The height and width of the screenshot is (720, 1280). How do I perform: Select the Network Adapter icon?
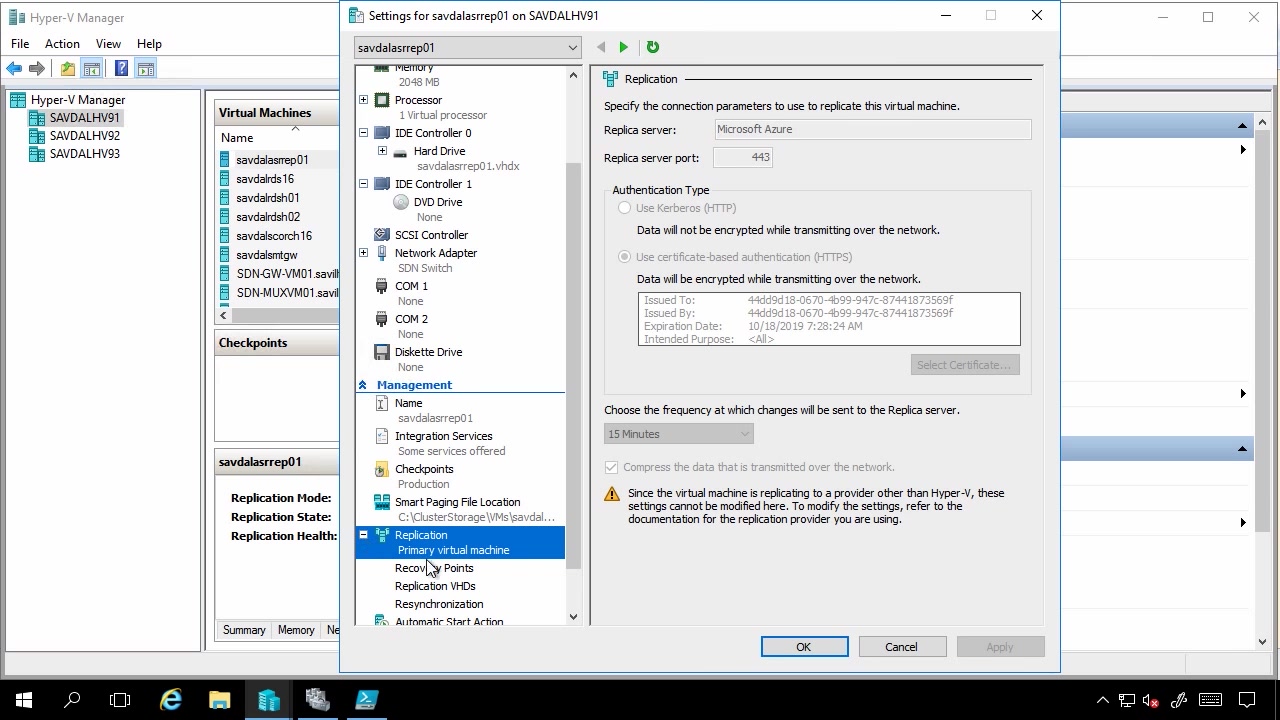(382, 253)
